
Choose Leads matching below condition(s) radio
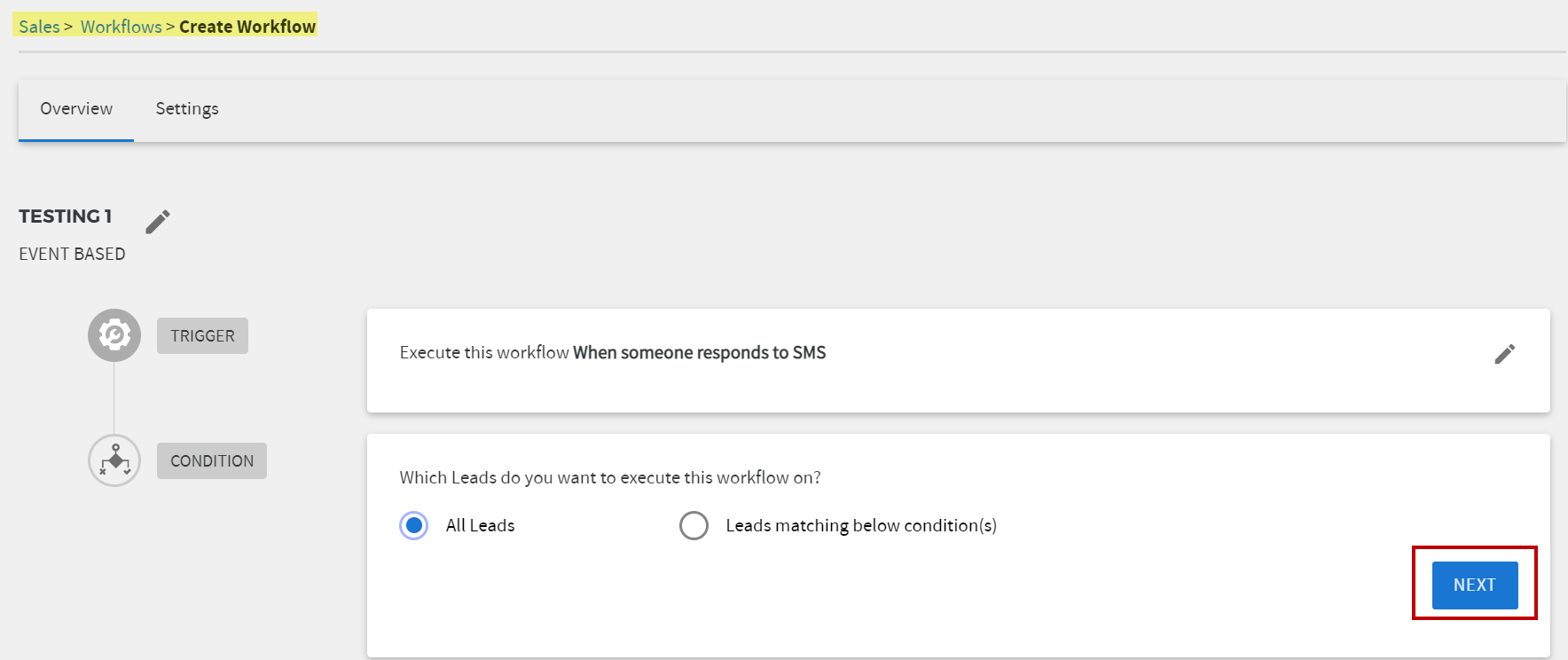point(694,525)
